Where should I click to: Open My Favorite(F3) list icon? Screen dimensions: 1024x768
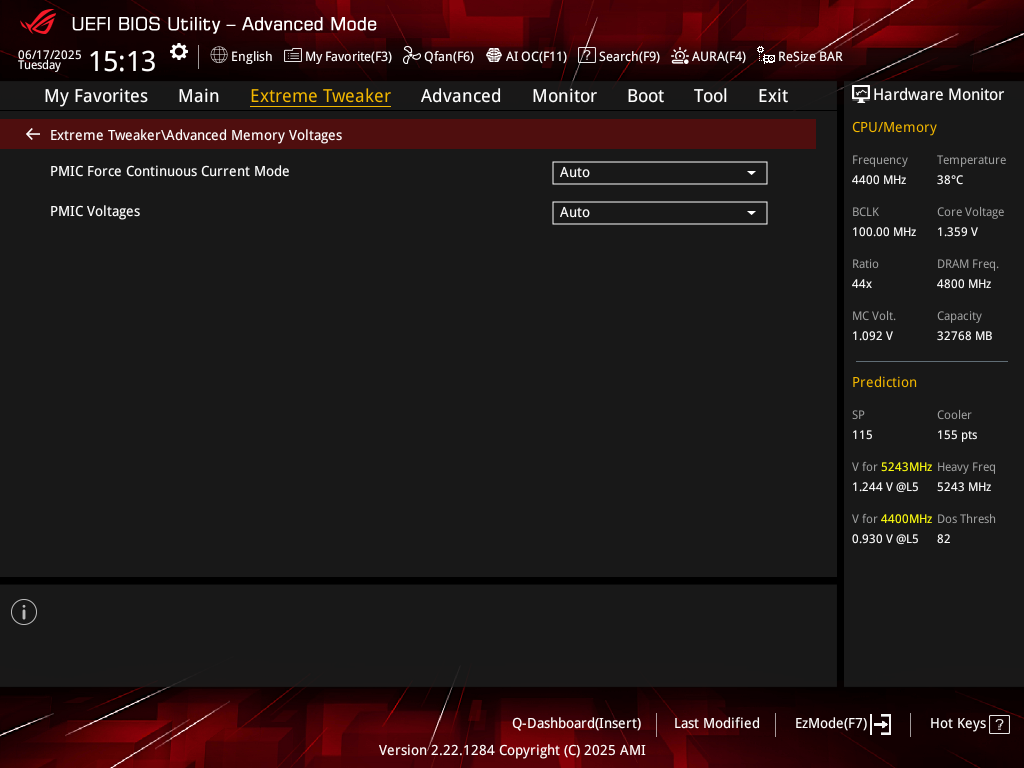click(x=293, y=56)
